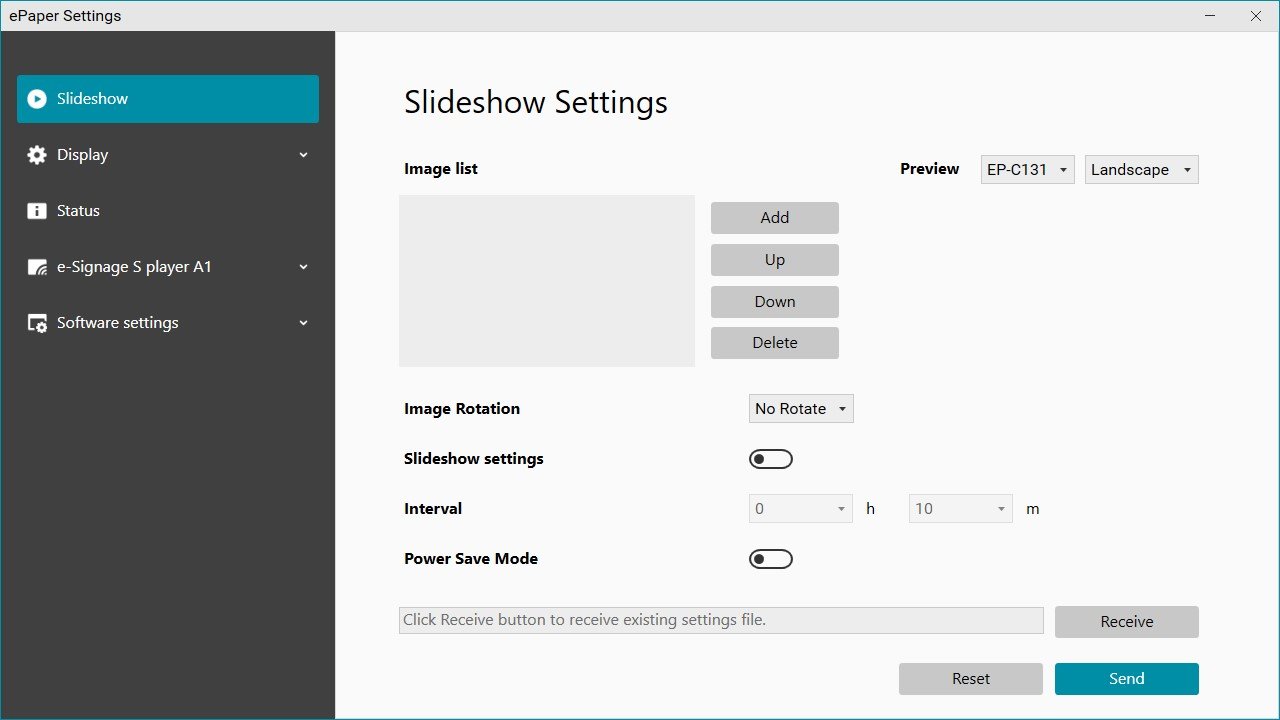Click Receive to fetch existing settings
Screen dimensions: 1280x720
coord(1126,621)
